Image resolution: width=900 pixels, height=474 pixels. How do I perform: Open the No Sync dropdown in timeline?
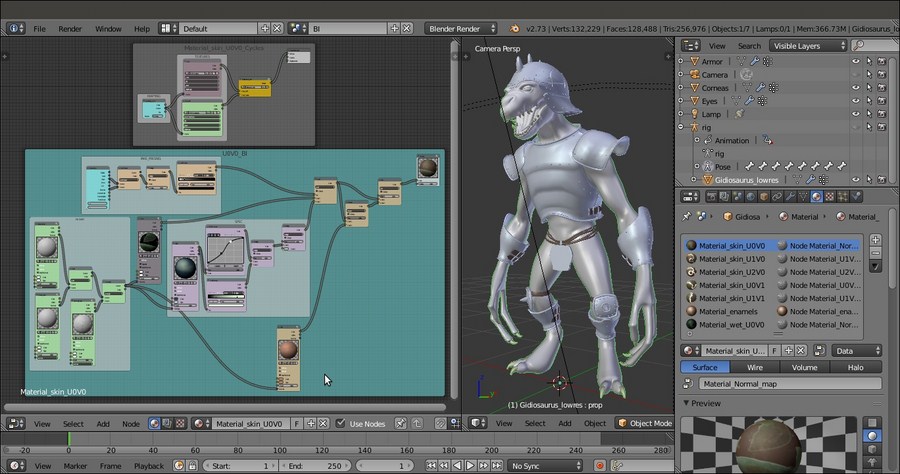pos(545,465)
